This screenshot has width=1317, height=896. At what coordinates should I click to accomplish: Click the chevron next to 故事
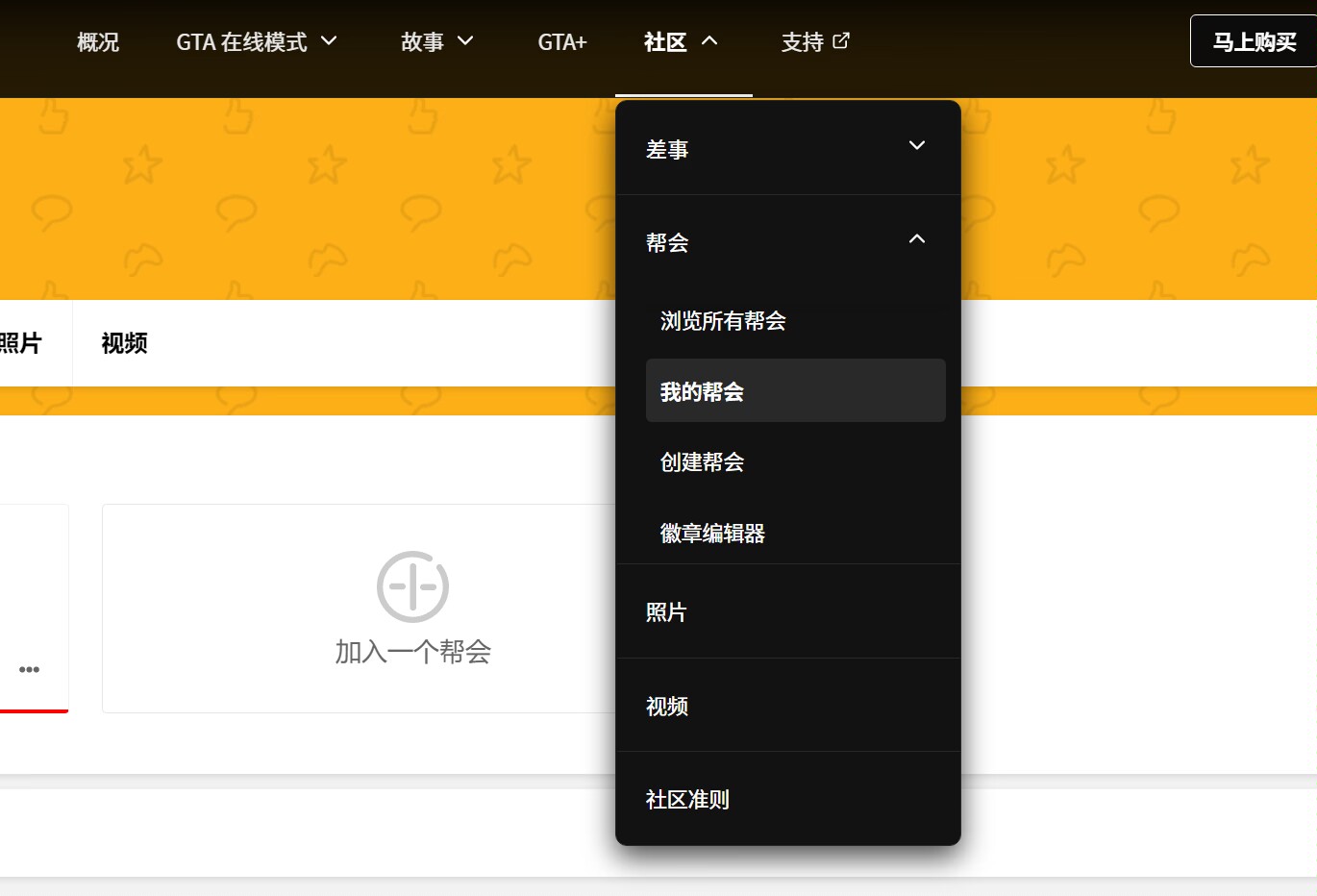pos(465,41)
